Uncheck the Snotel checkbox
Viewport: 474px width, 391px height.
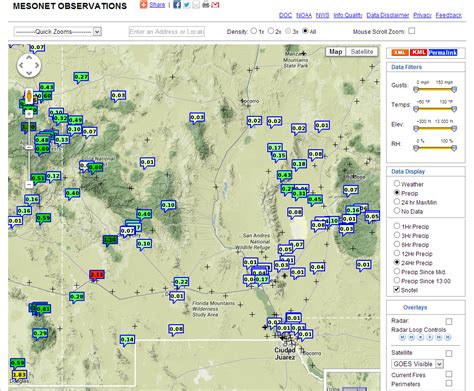coord(397,289)
